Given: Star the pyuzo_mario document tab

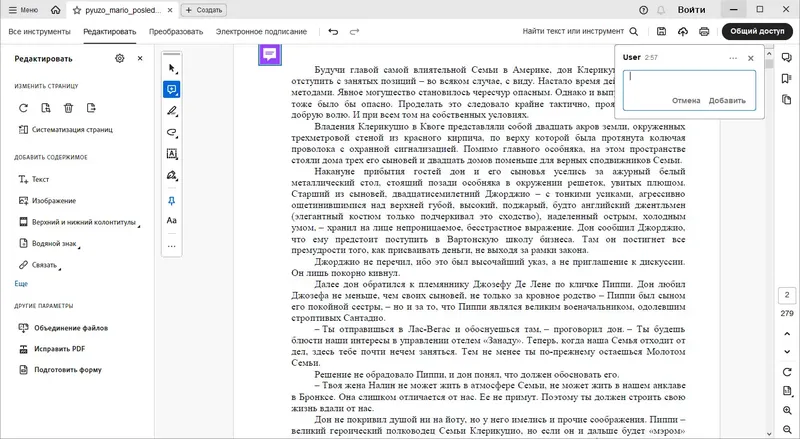Looking at the screenshot, I should pyautogui.click(x=77, y=10).
